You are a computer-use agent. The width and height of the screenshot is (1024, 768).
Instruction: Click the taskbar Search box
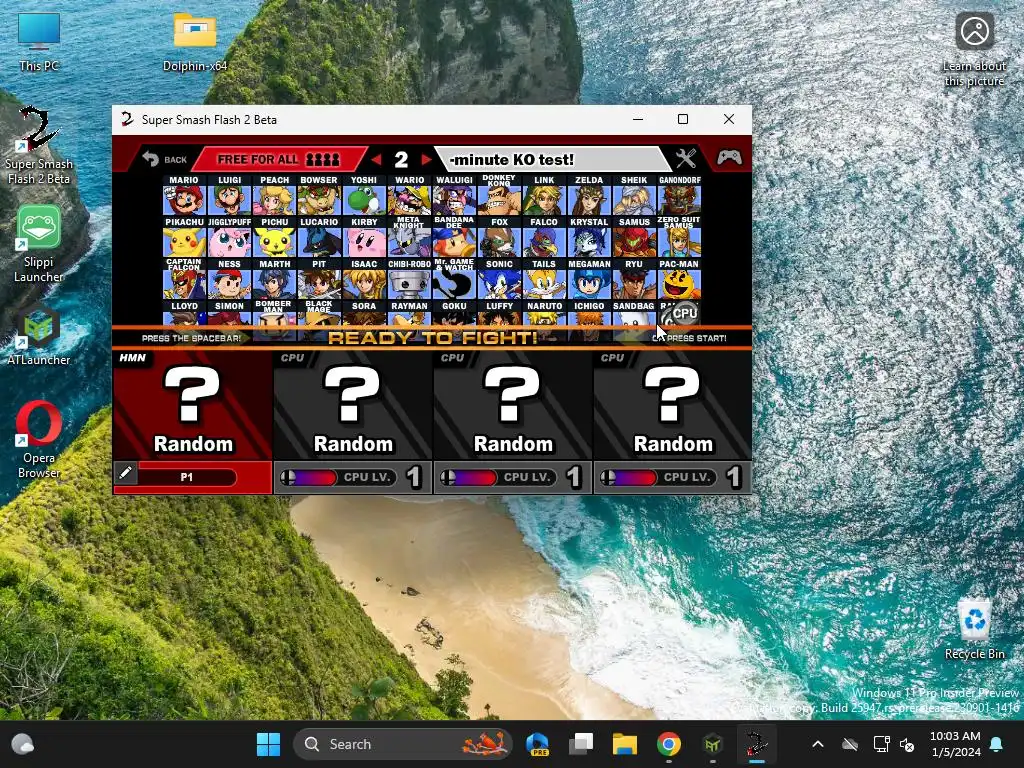pos(403,744)
